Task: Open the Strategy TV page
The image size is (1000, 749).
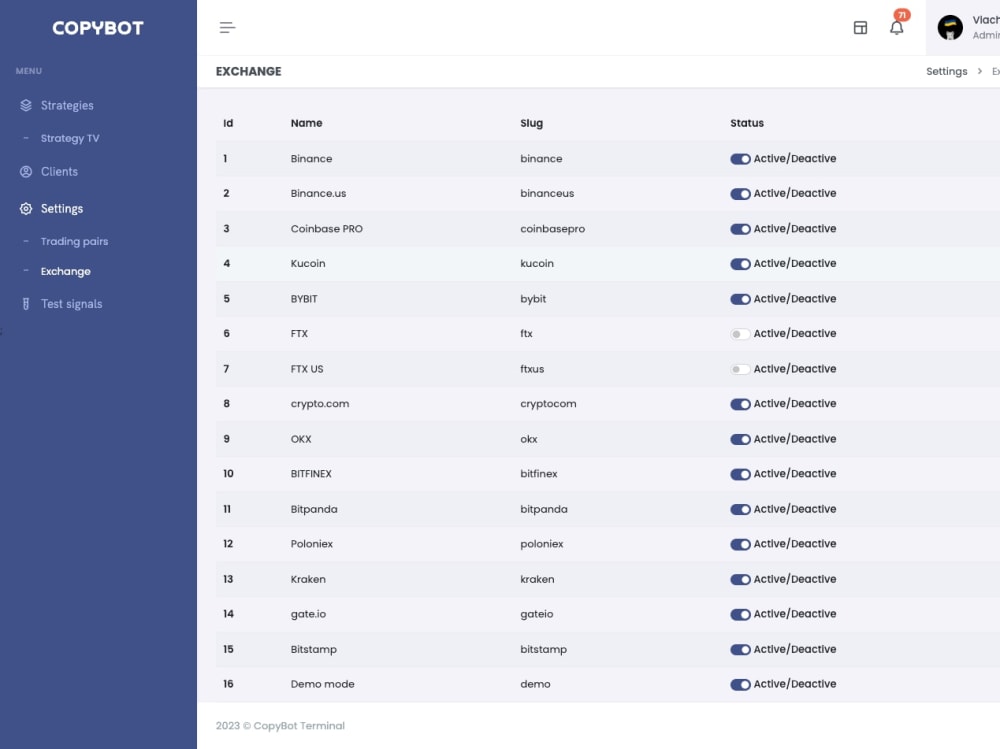Action: pyautogui.click(x=69, y=138)
